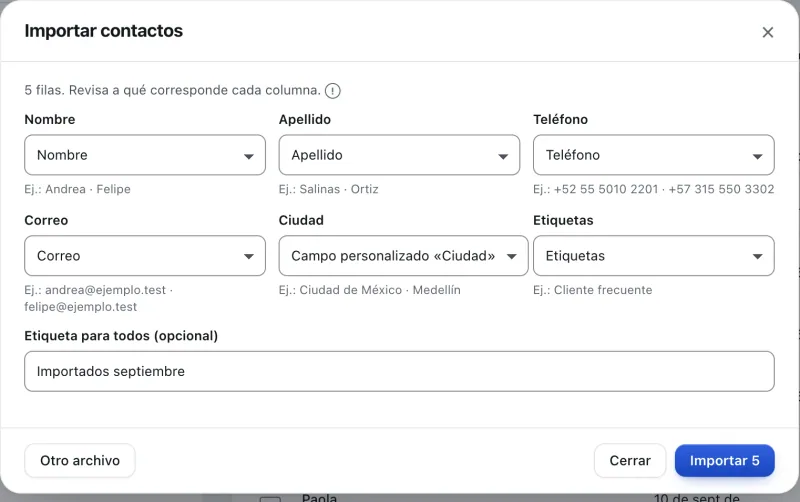Viewport: 800px width, 502px height.
Task: Open the Nombre column mapping dropdown
Action: 145,155
